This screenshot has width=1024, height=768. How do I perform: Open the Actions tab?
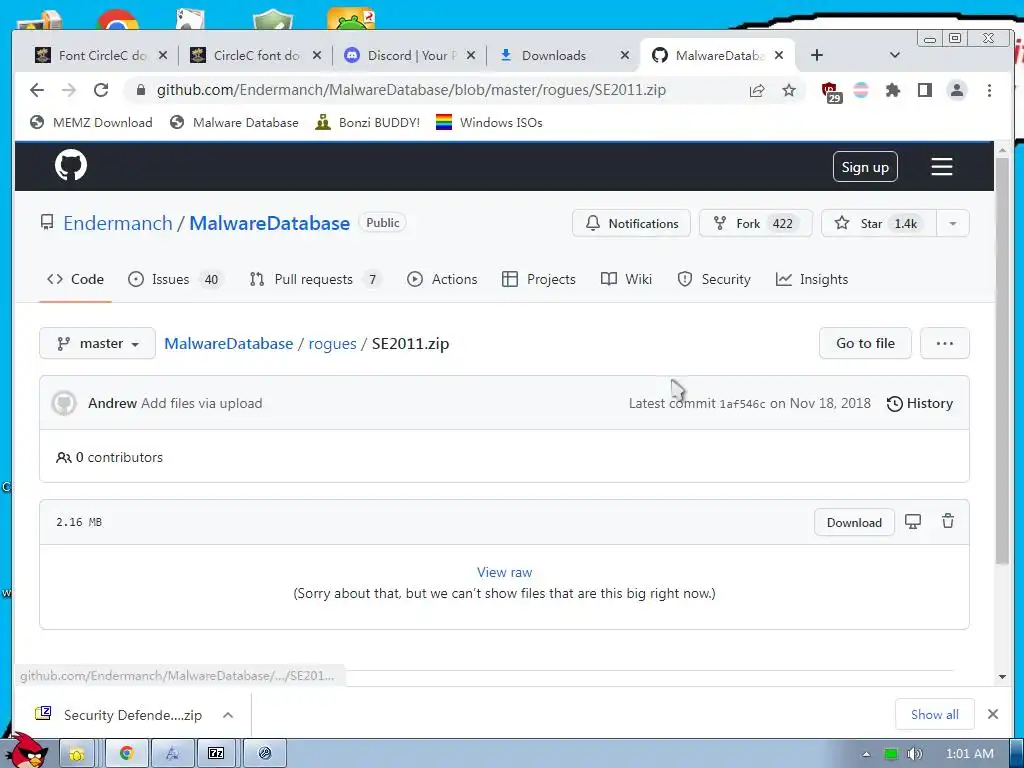(442, 280)
